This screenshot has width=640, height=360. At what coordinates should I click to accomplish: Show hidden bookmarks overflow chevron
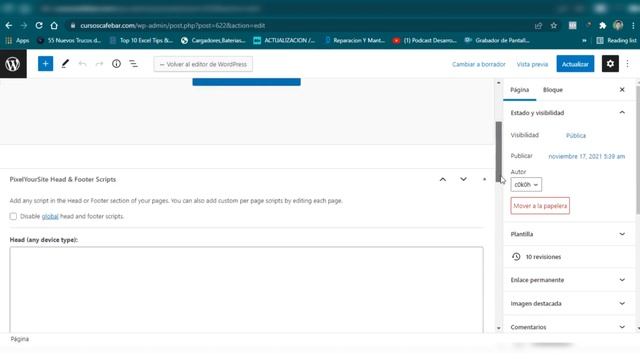click(x=584, y=40)
